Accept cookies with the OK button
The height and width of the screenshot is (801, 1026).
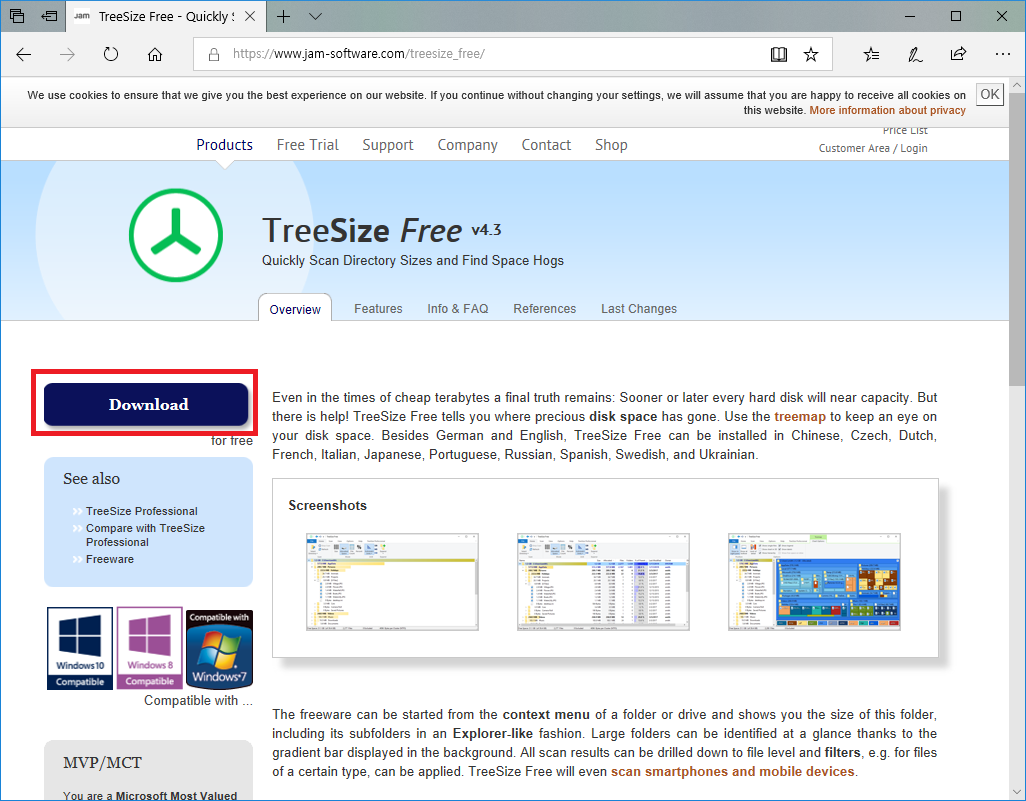(x=989, y=94)
